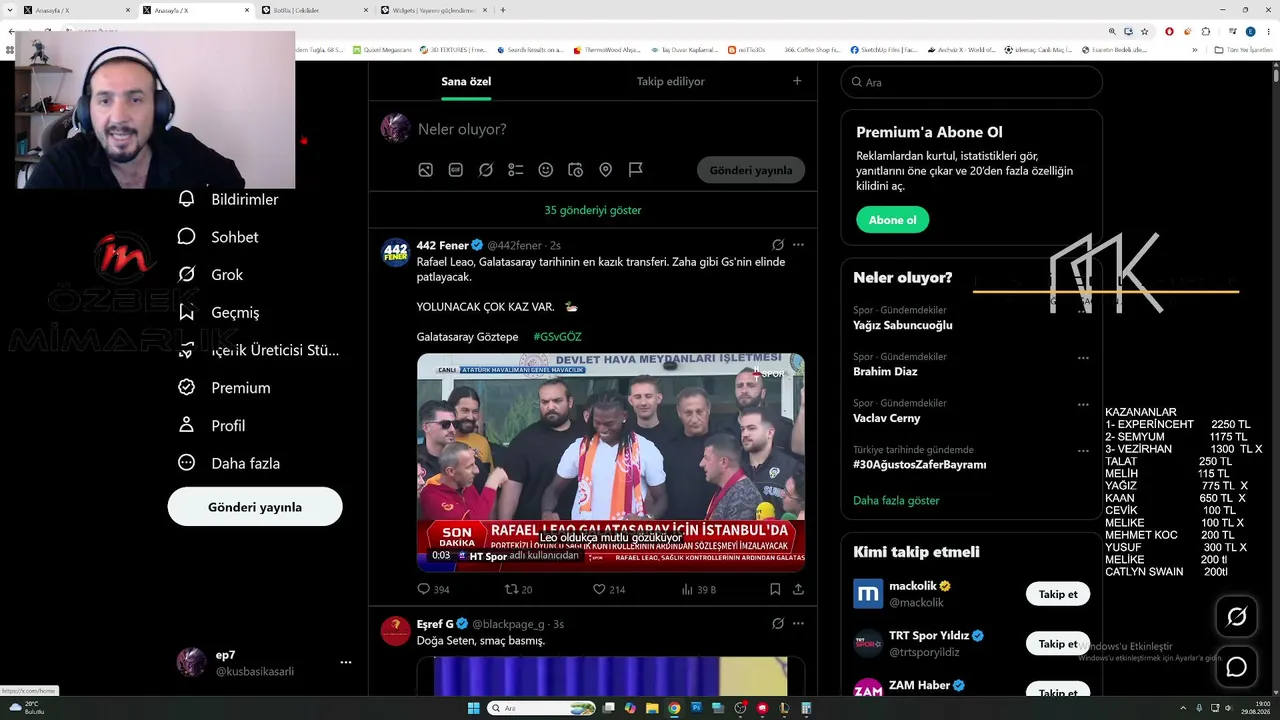1280x720 pixels.
Task: Open the Profil person icon
Action: click(x=186, y=425)
